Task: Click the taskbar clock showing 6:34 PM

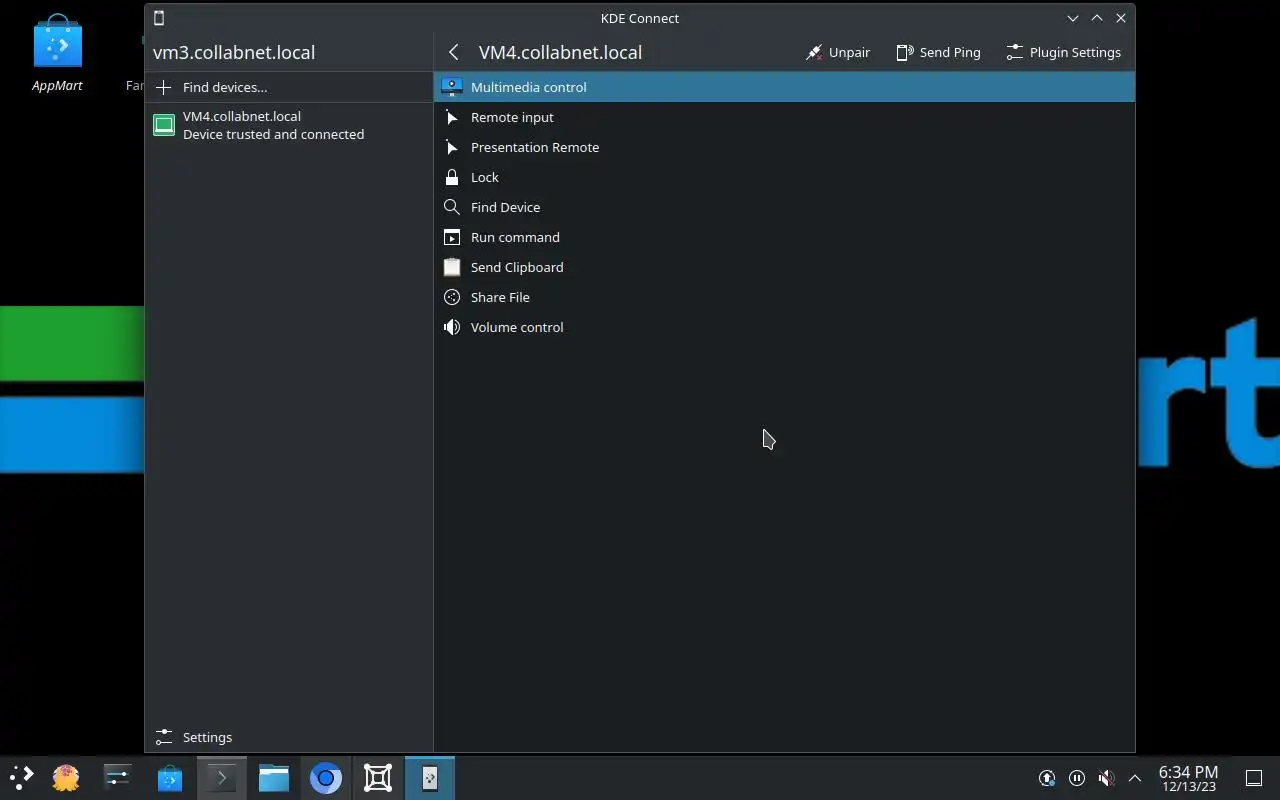Action: tap(1188, 777)
